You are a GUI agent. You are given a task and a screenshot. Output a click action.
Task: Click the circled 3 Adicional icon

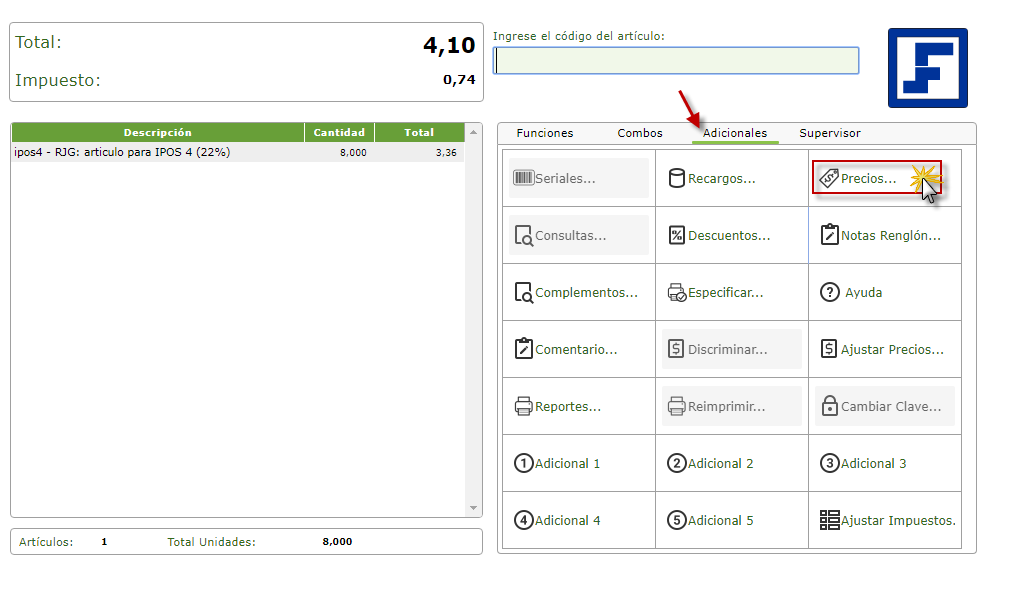[x=830, y=463]
